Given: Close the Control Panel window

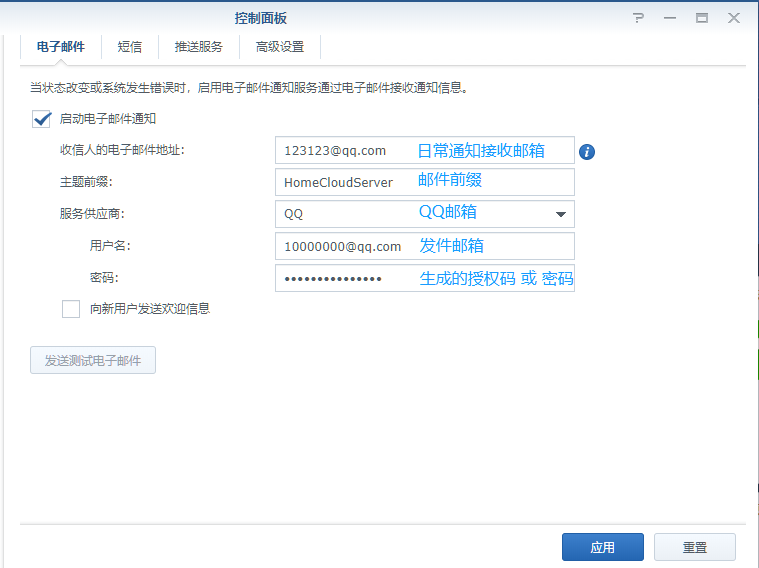Looking at the screenshot, I should coord(734,18).
